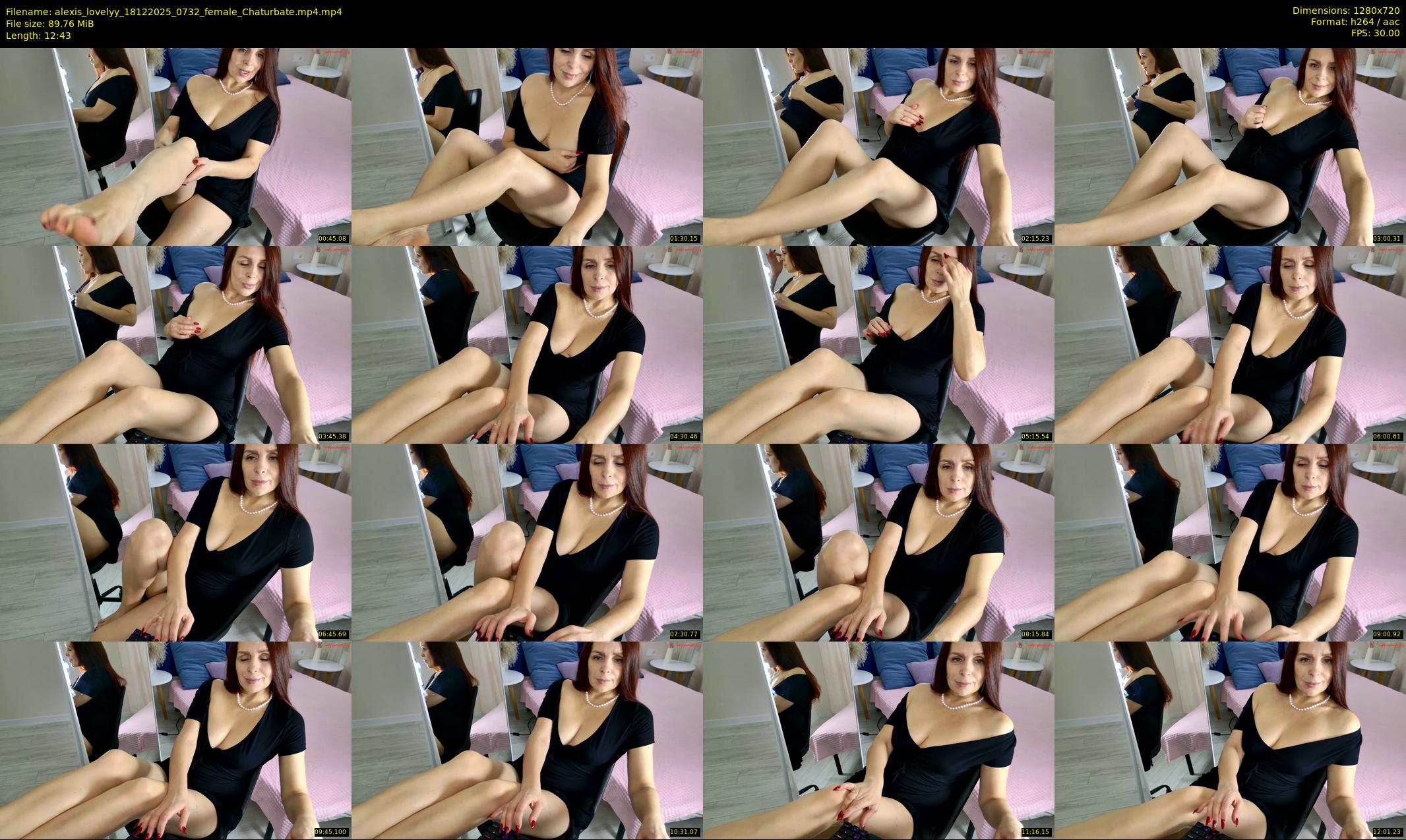Click the 06:45.69 thumbnail

tap(175, 542)
